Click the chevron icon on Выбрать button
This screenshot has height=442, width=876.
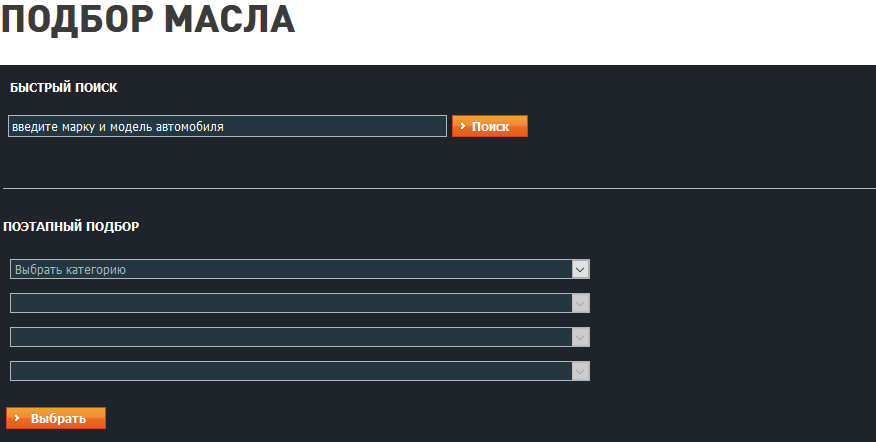click(x=18, y=418)
